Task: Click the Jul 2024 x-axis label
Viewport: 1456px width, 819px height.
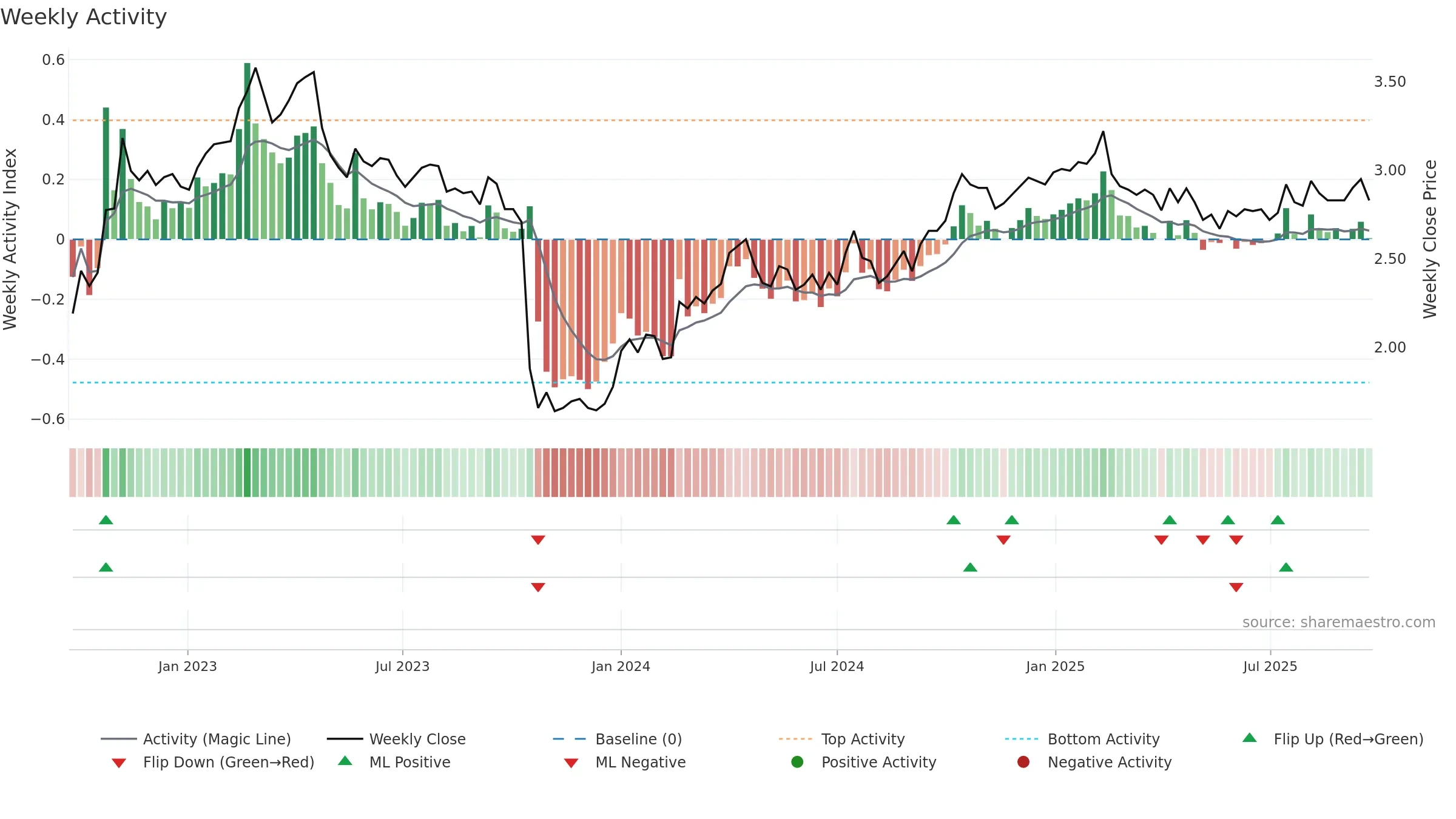Action: (837, 667)
